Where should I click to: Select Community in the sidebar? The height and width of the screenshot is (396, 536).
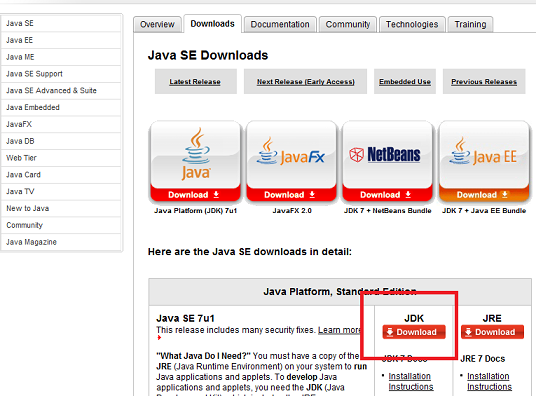tap(61, 225)
